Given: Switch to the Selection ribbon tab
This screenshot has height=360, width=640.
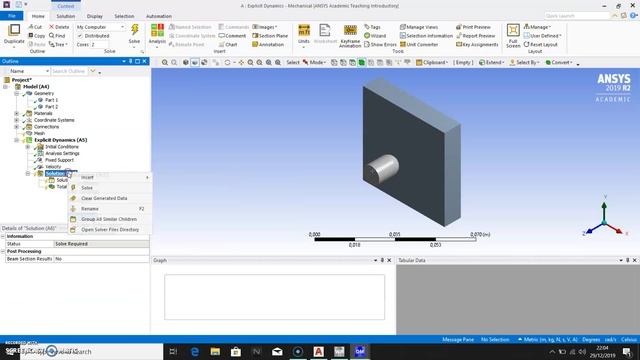Looking at the screenshot, I should (x=124, y=16).
